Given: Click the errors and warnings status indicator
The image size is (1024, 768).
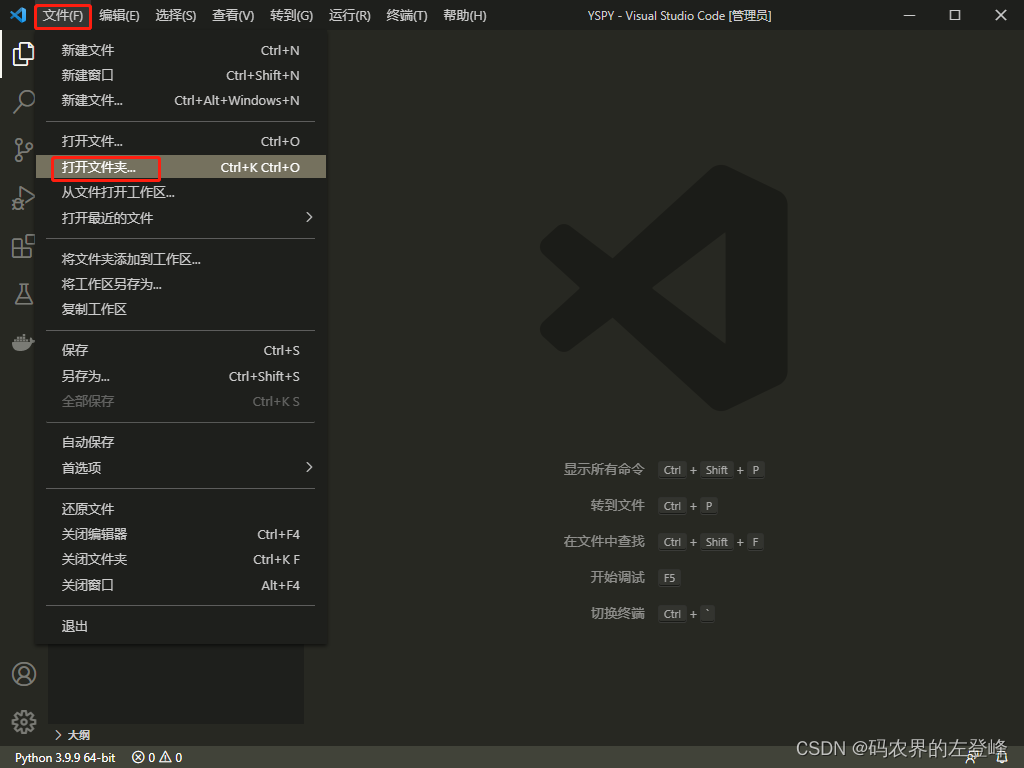Looking at the screenshot, I should pos(157,758).
